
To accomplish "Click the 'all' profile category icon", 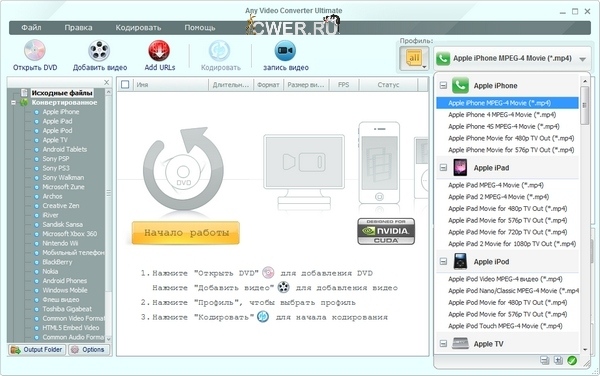I will point(414,59).
